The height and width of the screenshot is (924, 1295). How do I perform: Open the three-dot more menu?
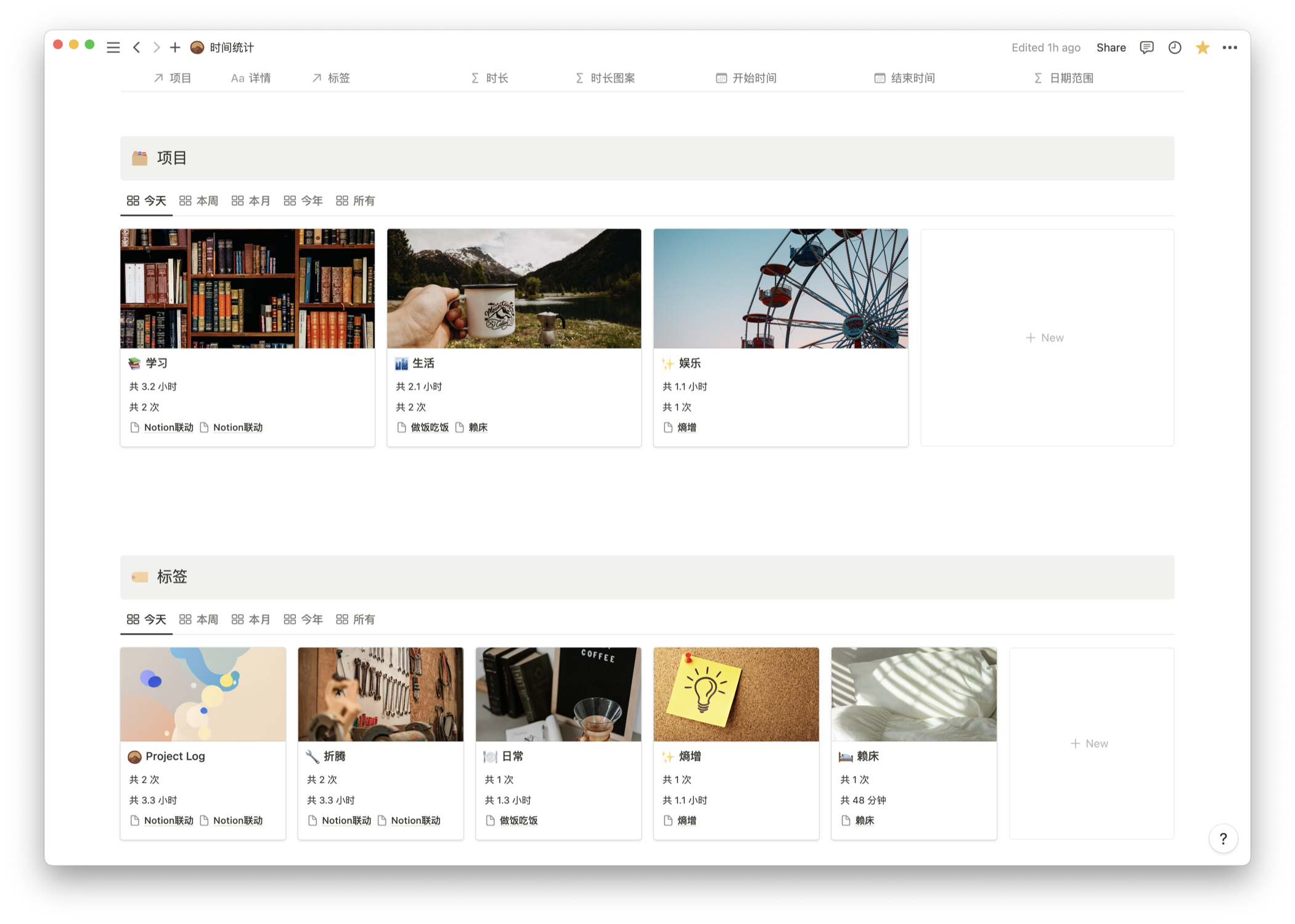pos(1230,47)
